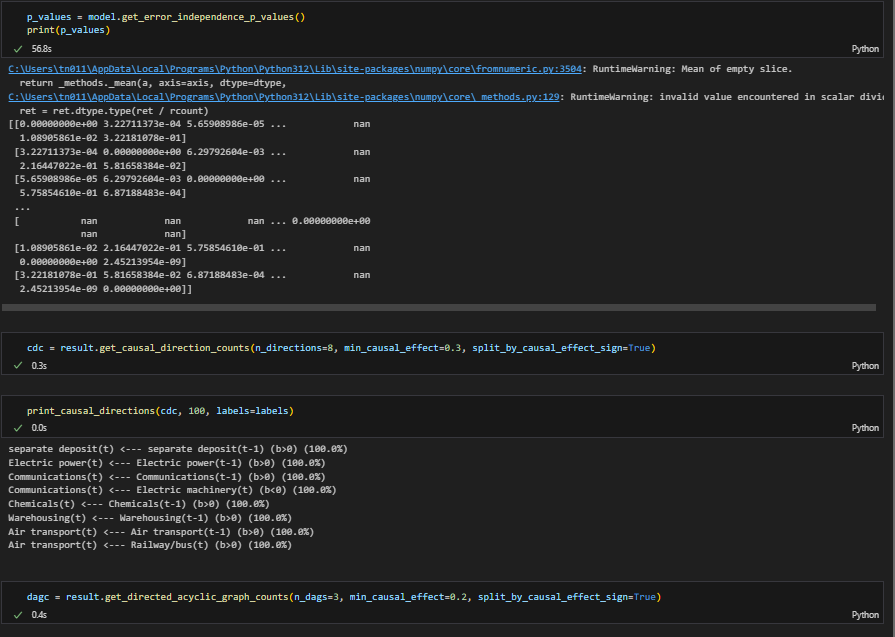Click Python label on the dagc cell
895x637 pixels.
(864, 615)
